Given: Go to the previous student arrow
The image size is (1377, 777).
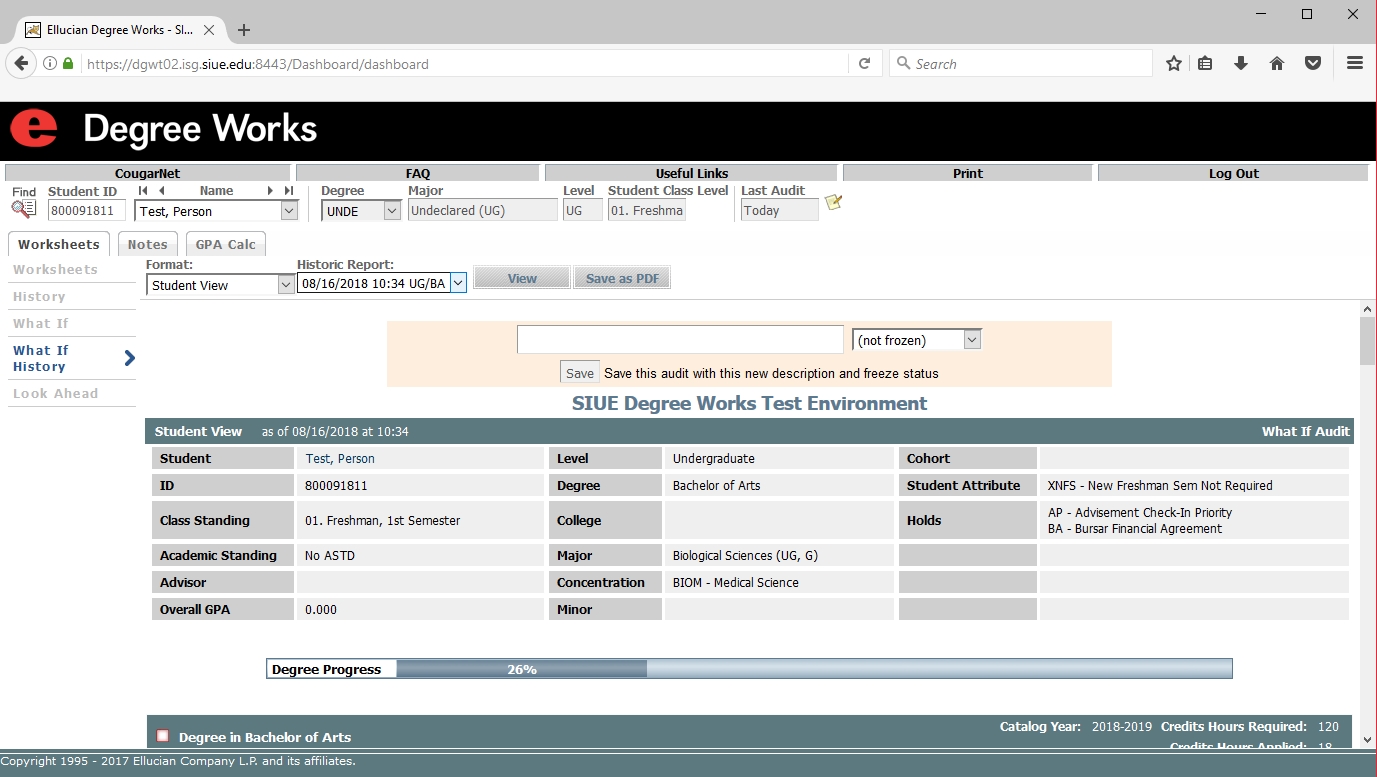Looking at the screenshot, I should (x=161, y=191).
